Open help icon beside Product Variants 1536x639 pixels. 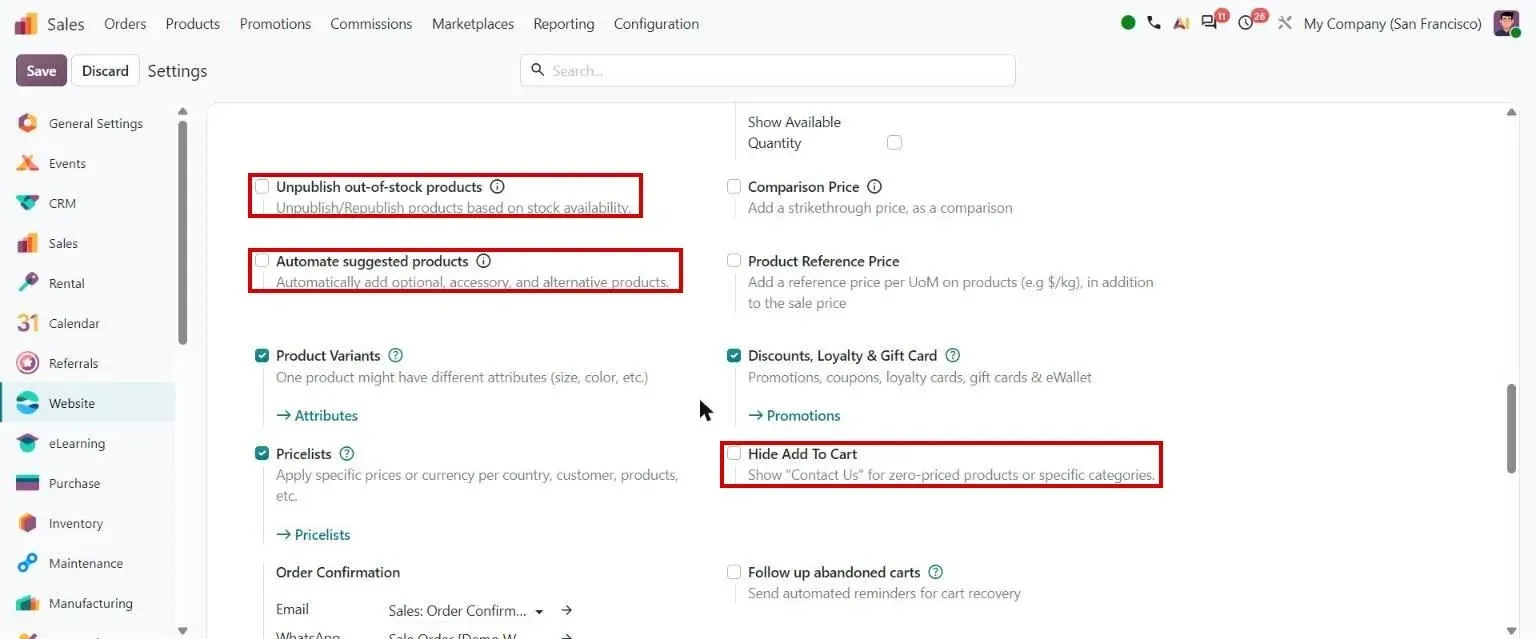pyautogui.click(x=395, y=355)
